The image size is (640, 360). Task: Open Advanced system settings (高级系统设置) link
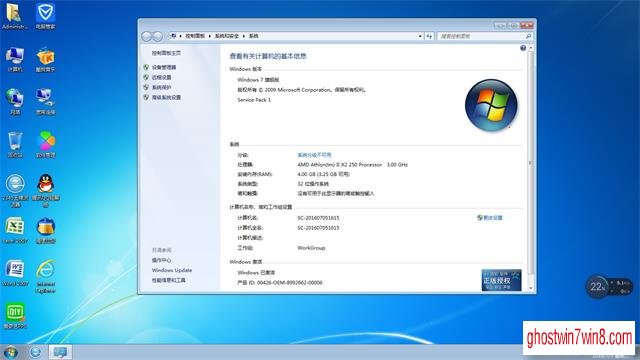(166, 98)
